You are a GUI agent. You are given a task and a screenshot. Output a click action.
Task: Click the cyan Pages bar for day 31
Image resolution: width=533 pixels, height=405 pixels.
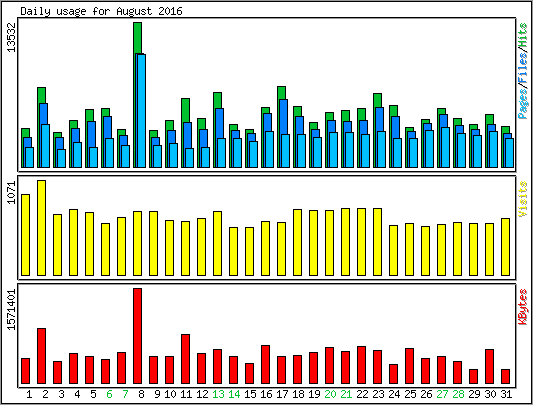(510, 153)
